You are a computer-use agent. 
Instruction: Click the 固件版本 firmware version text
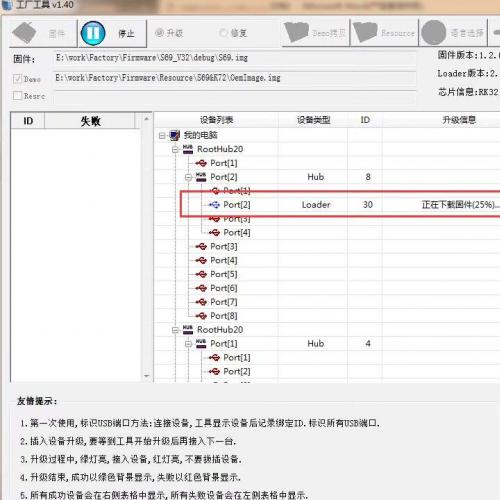[x=468, y=55]
